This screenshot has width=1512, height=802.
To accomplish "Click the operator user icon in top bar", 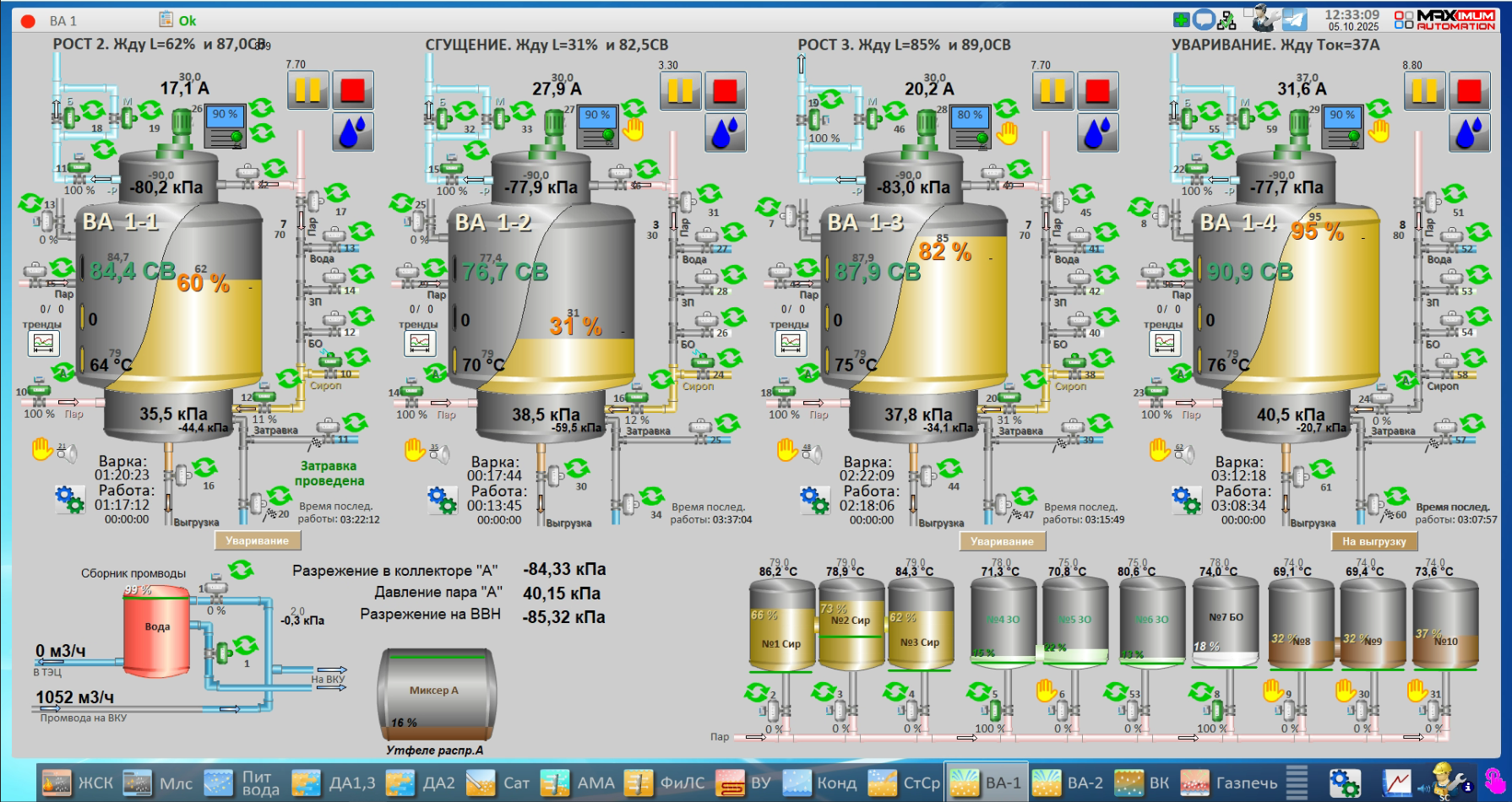I will click(1264, 19).
